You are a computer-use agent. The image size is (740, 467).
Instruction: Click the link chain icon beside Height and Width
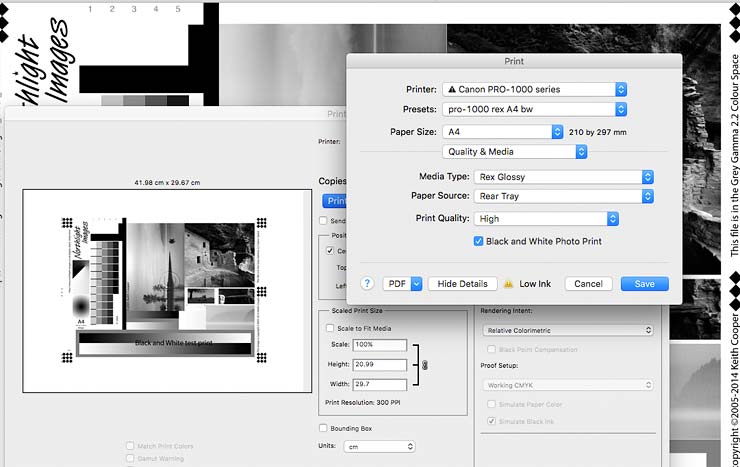(425, 365)
